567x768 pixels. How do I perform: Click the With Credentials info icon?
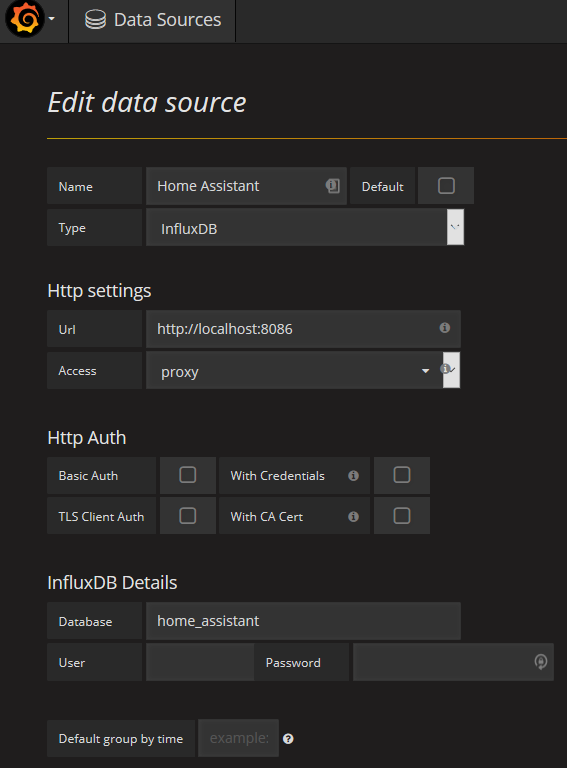[x=354, y=476]
